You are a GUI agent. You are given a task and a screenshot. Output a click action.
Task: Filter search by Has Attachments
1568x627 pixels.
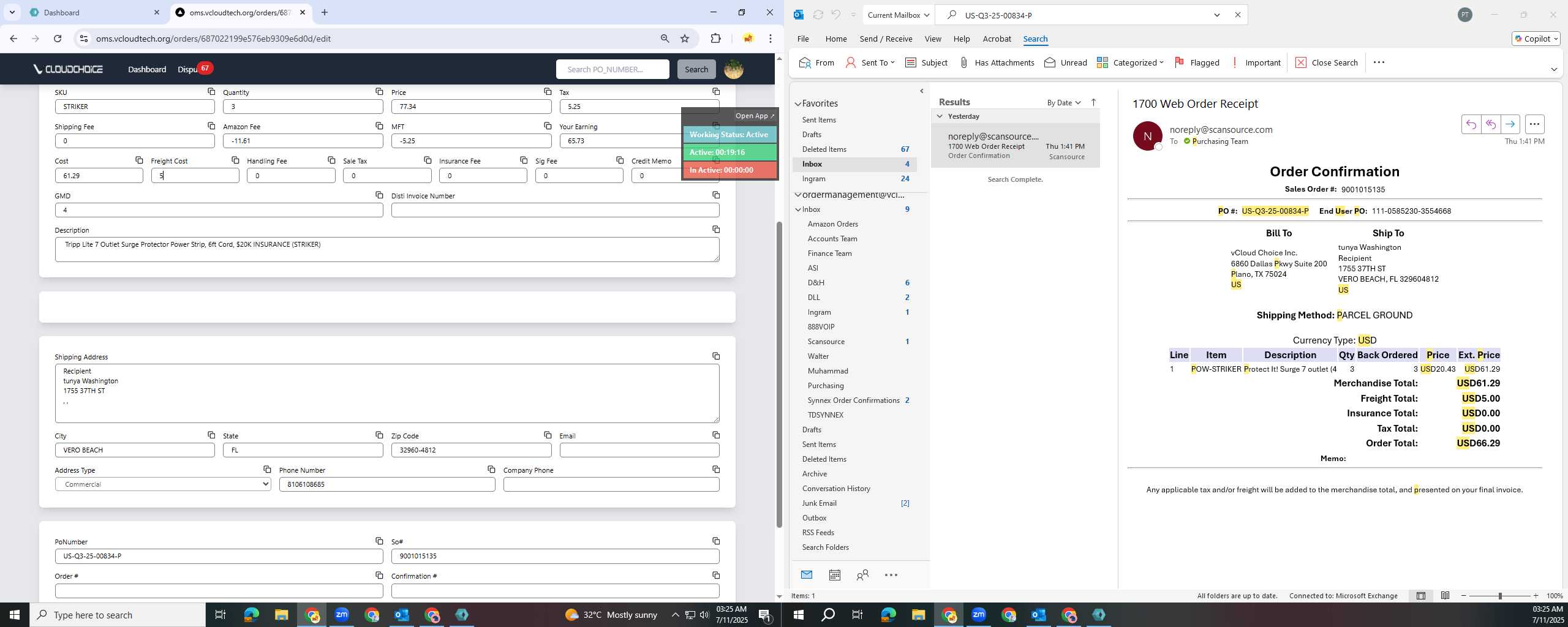[996, 62]
